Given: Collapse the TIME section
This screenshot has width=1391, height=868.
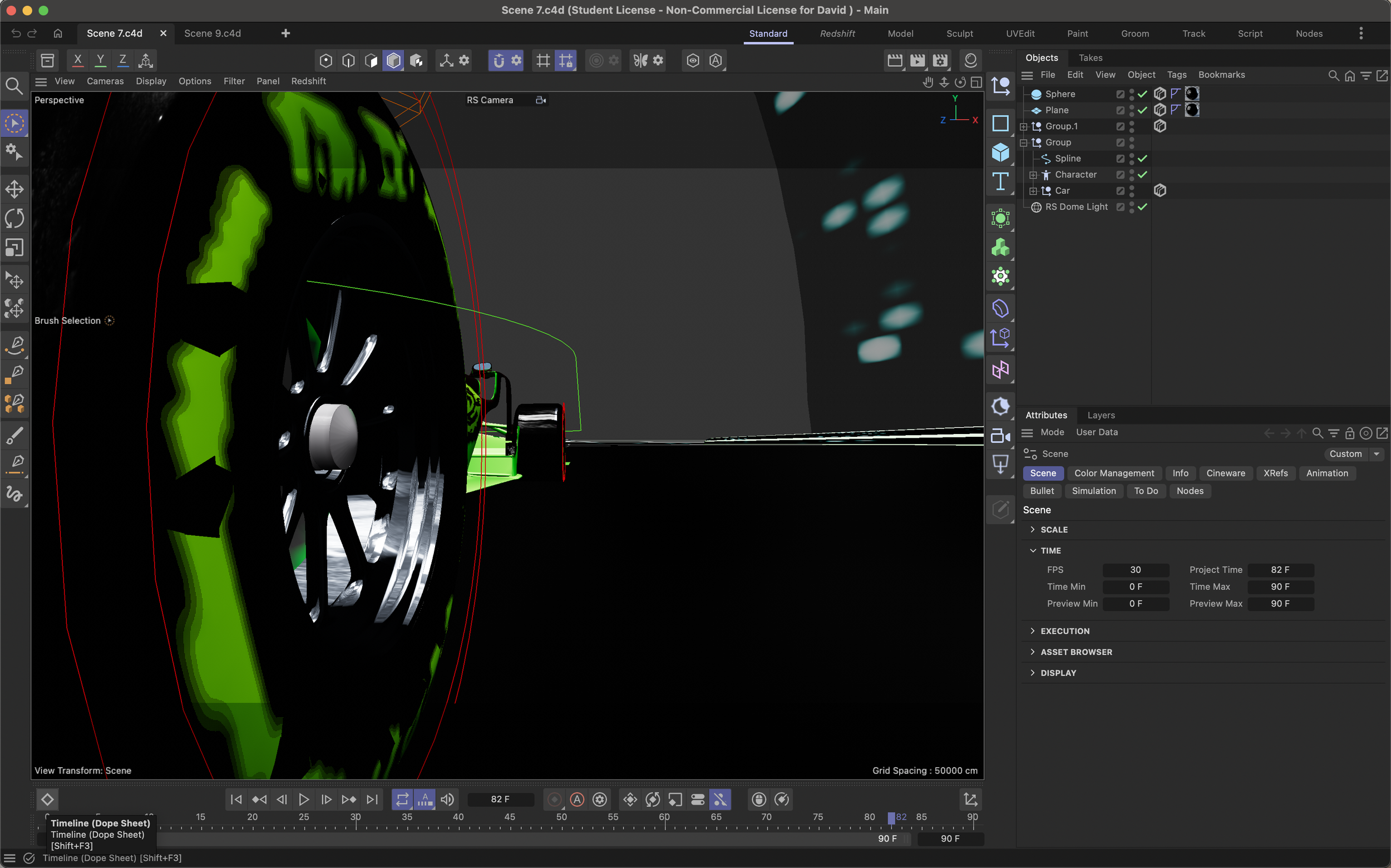Looking at the screenshot, I should tap(1033, 550).
